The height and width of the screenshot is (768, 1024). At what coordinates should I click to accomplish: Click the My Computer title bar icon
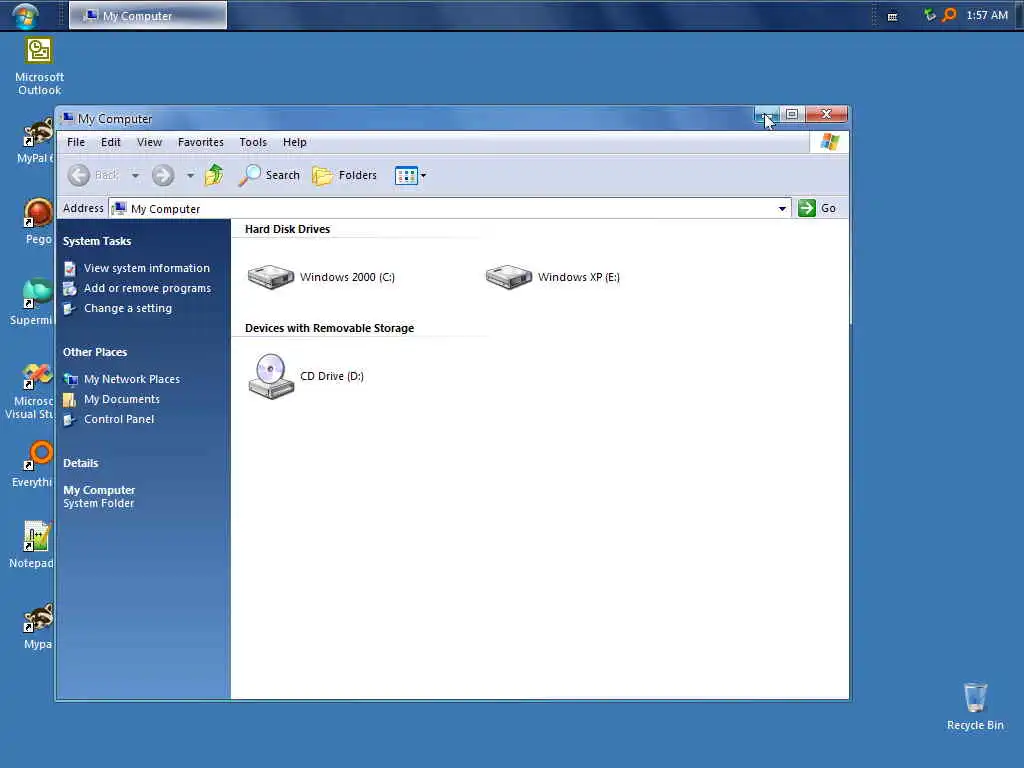point(67,118)
